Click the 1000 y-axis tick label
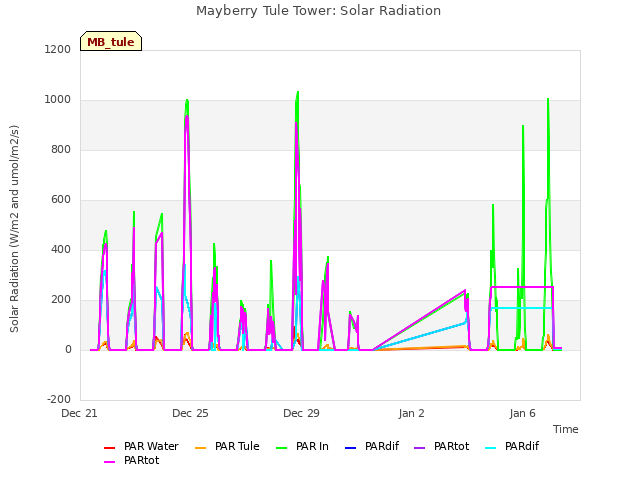The width and height of the screenshot is (640, 480). point(58,100)
